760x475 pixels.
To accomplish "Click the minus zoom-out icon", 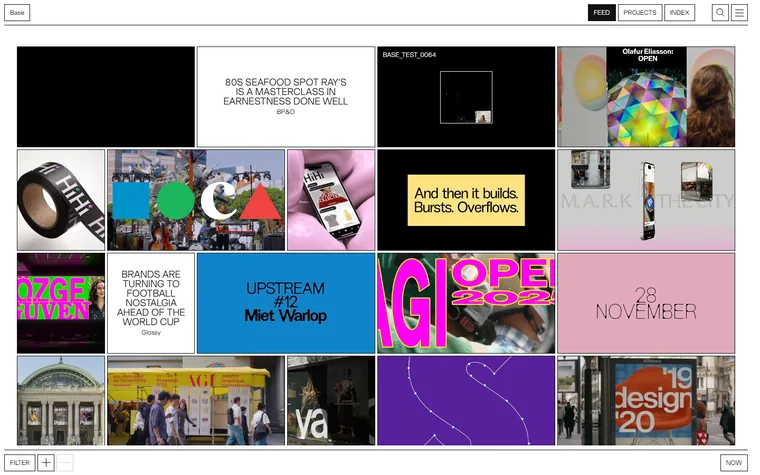I will [x=65, y=462].
